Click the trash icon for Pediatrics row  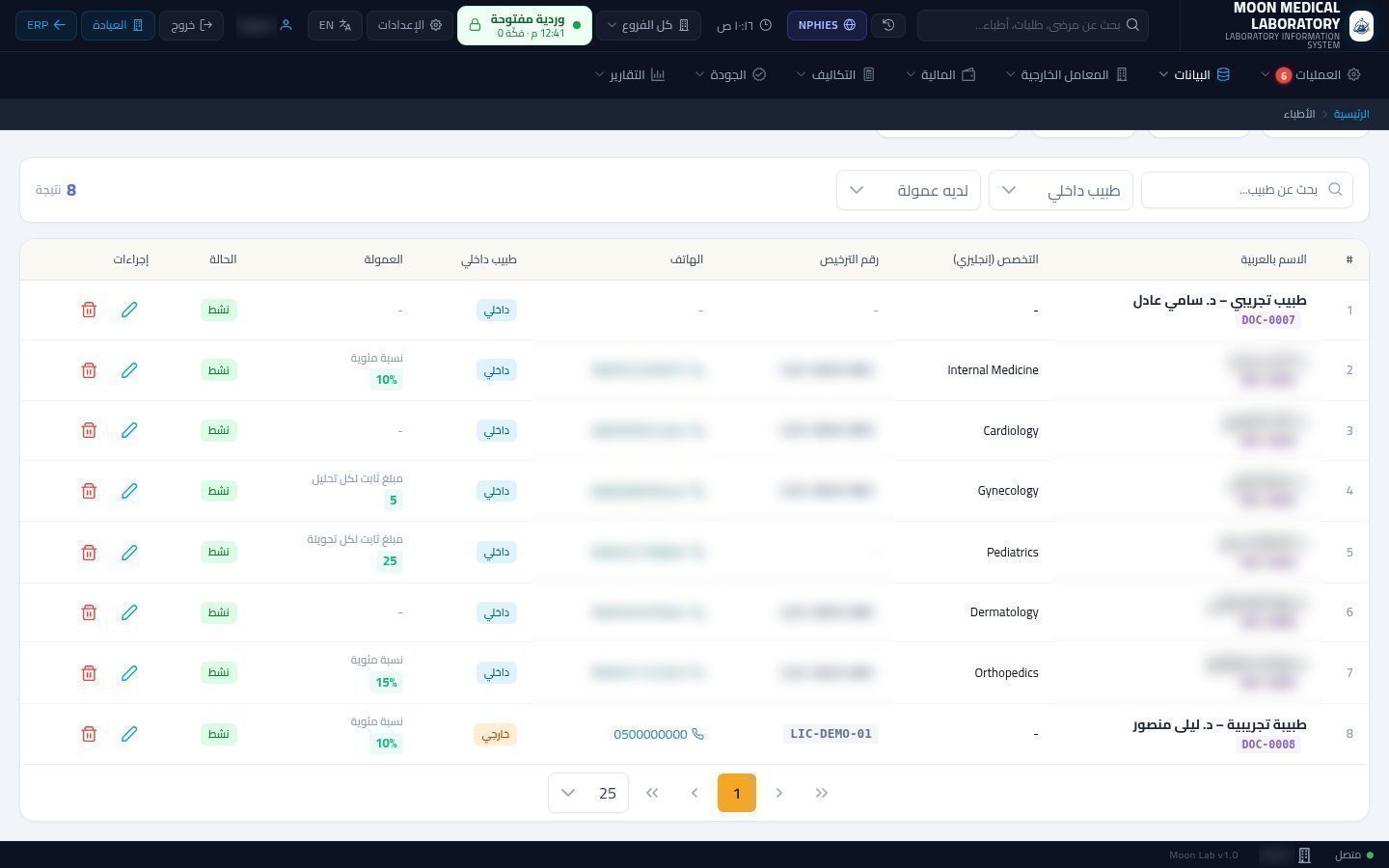[89, 552]
